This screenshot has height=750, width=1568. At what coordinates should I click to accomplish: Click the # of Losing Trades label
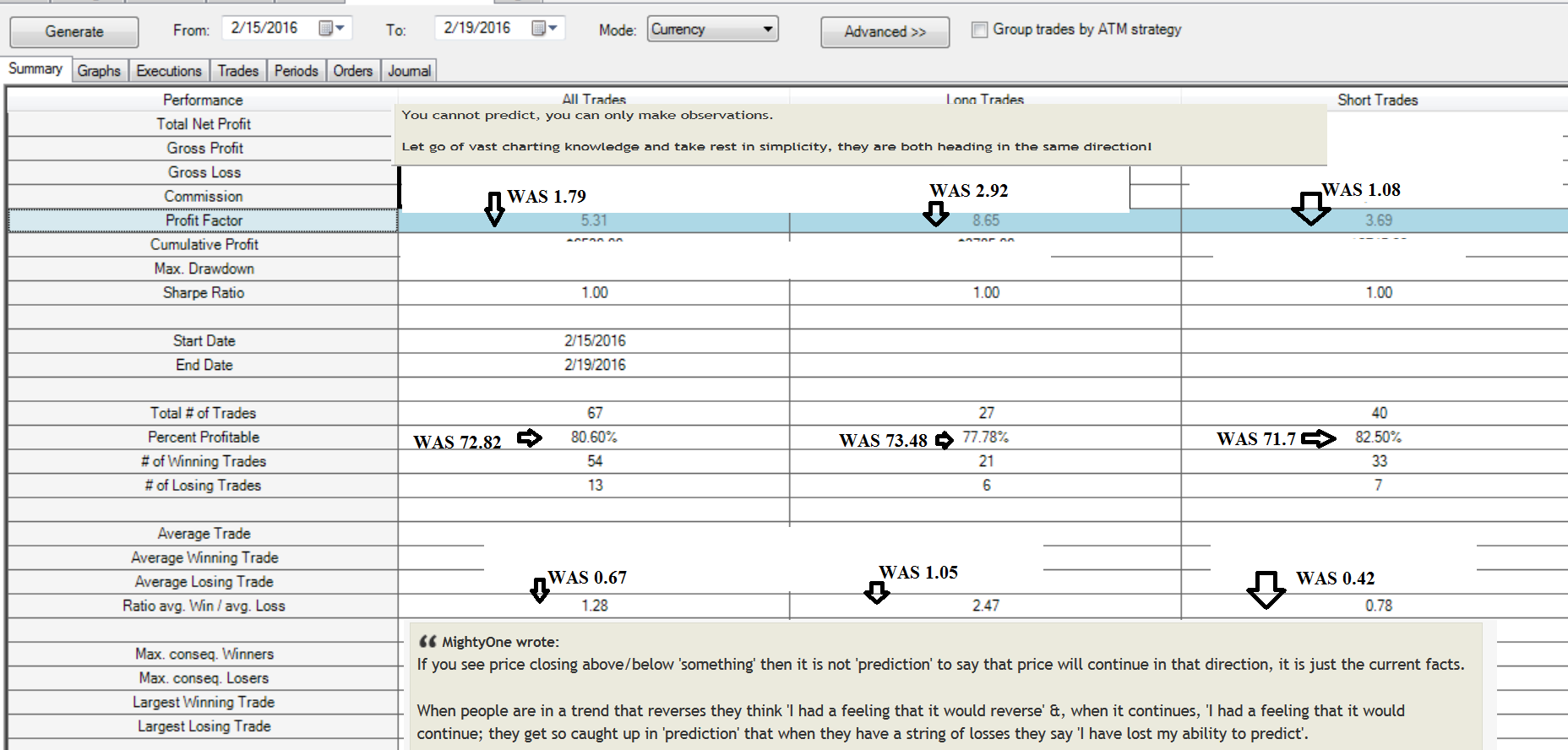(x=203, y=485)
